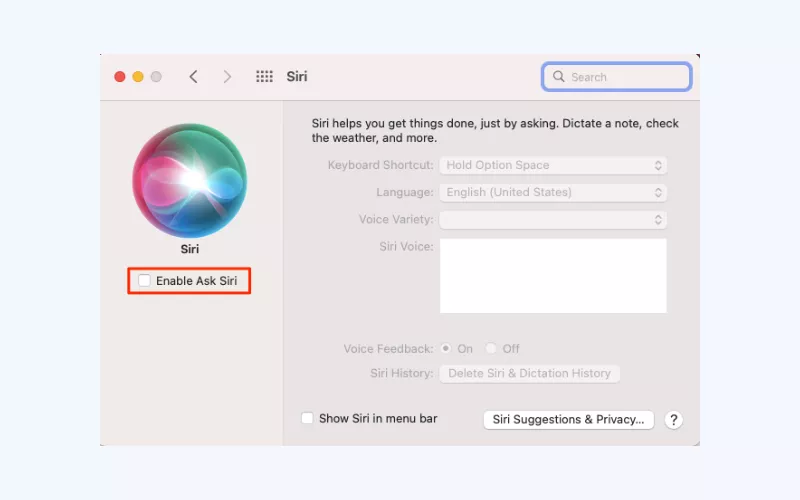
Task: Select Voice Feedback On radio button
Action: [x=446, y=349]
